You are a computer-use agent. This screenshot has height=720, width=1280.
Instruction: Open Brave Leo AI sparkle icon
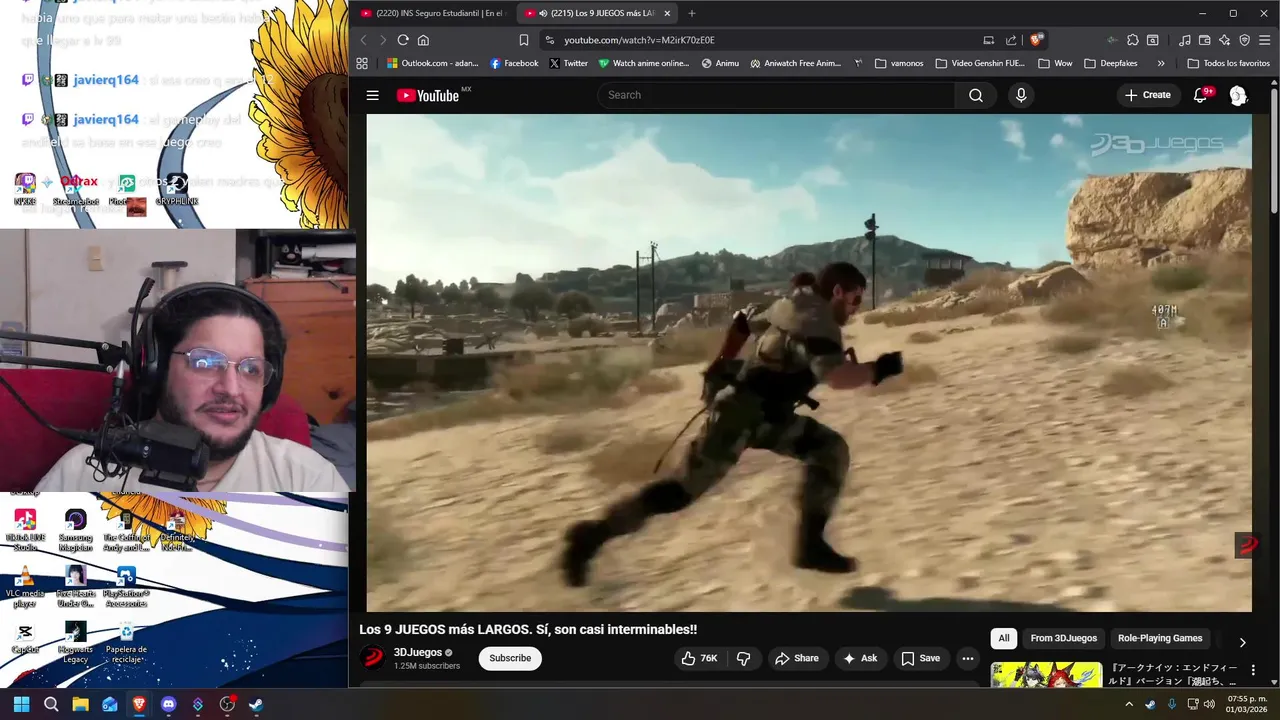pyautogui.click(x=1225, y=40)
